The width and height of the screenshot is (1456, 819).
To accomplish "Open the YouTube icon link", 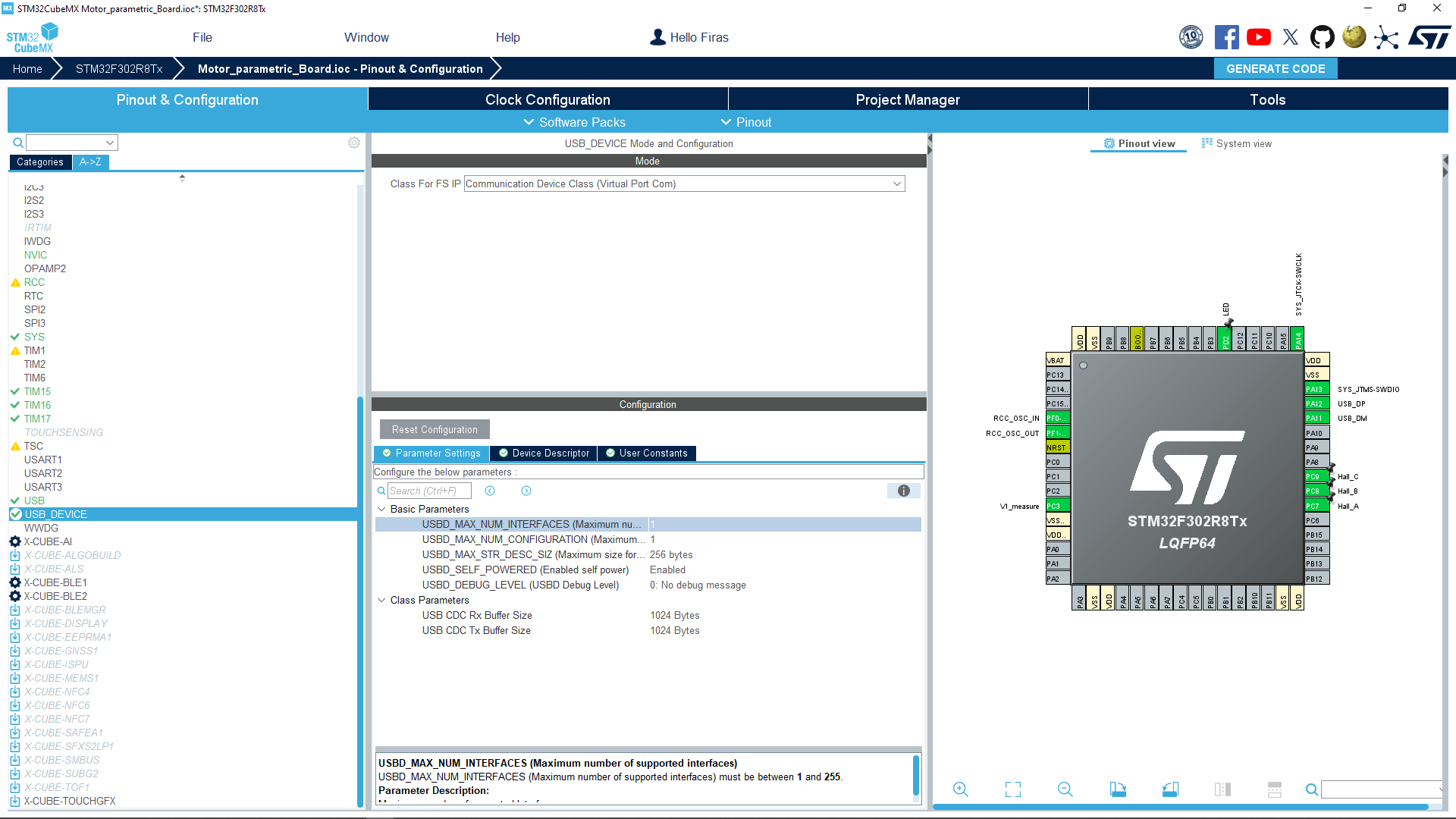I will click(1259, 37).
